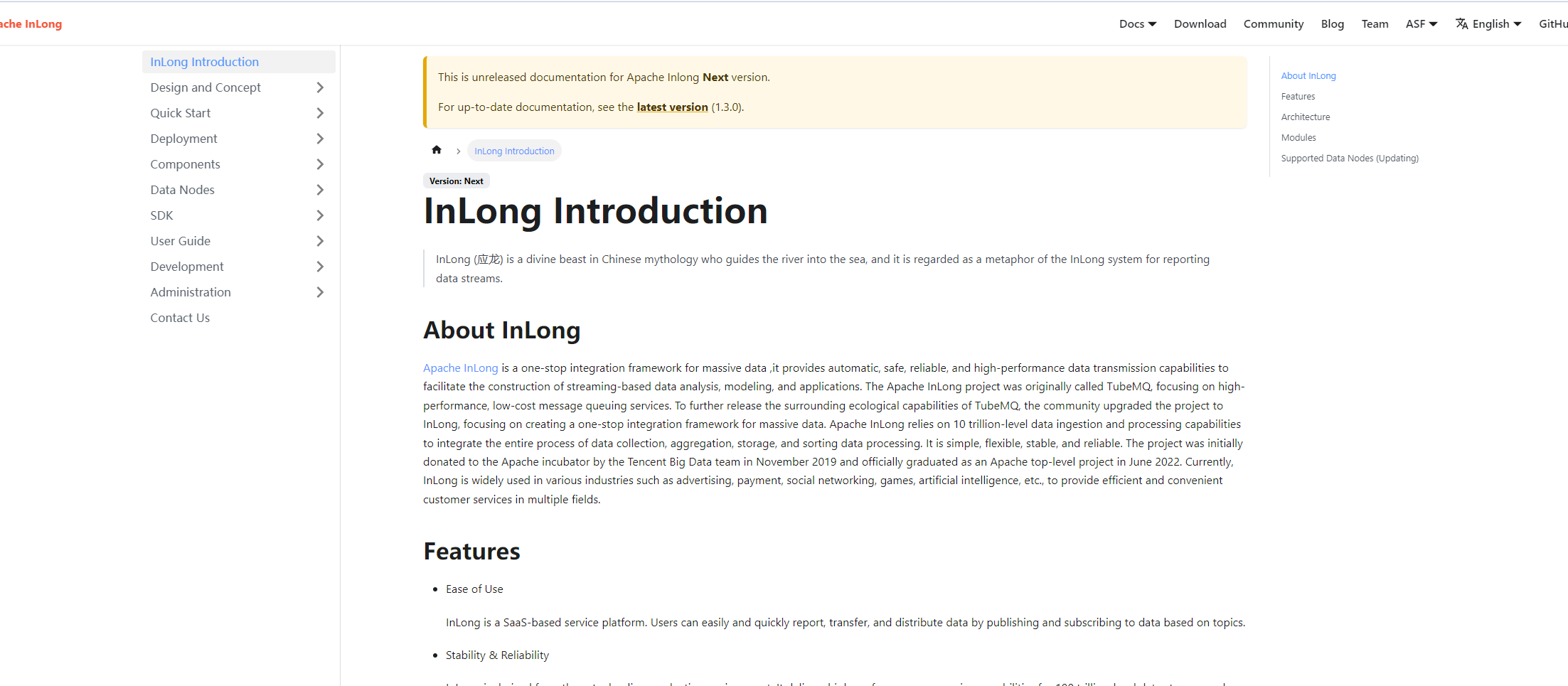Click the Stability & Reliability bullet

coord(497,655)
